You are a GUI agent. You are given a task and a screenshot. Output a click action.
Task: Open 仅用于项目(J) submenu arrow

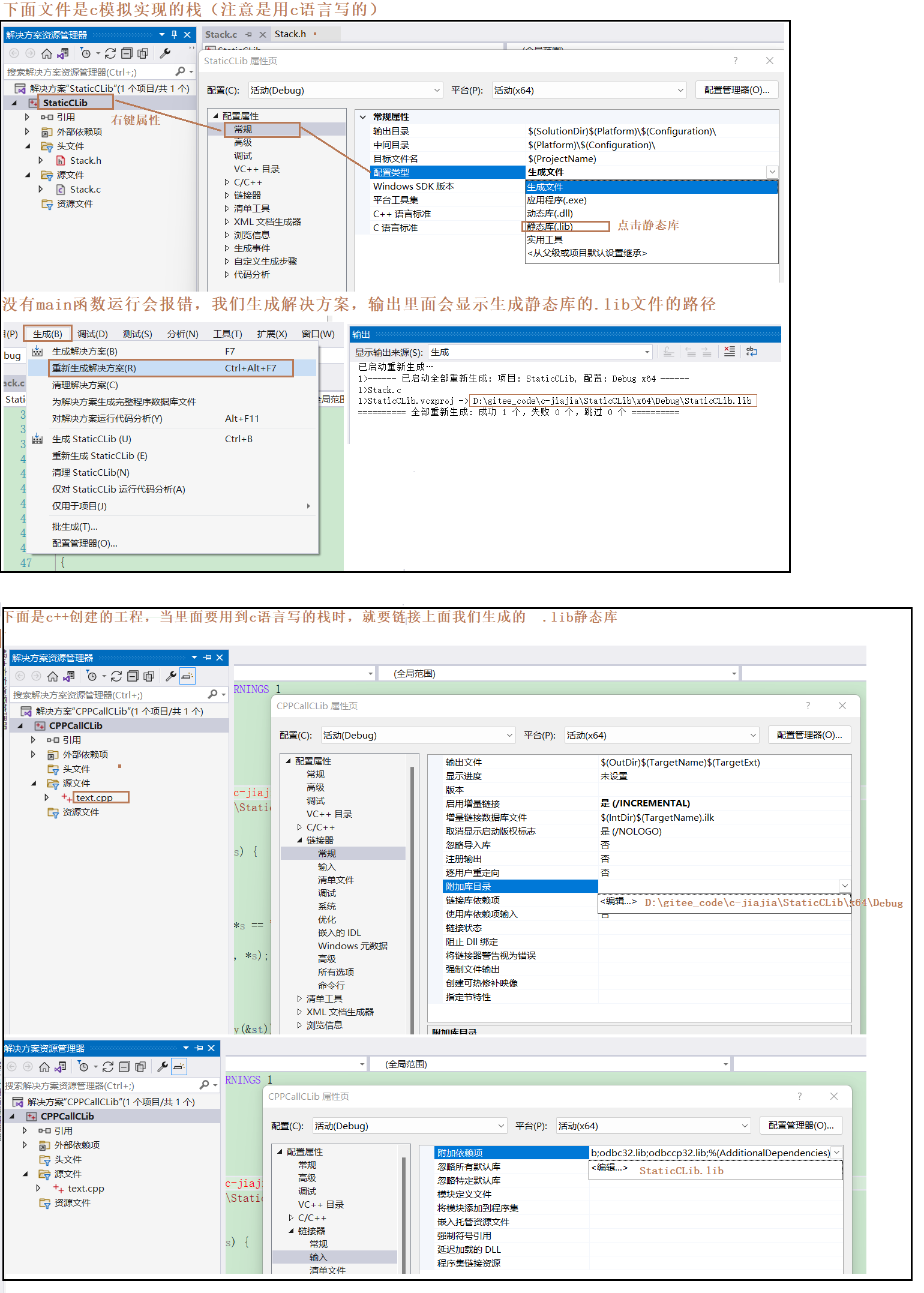pos(308,506)
